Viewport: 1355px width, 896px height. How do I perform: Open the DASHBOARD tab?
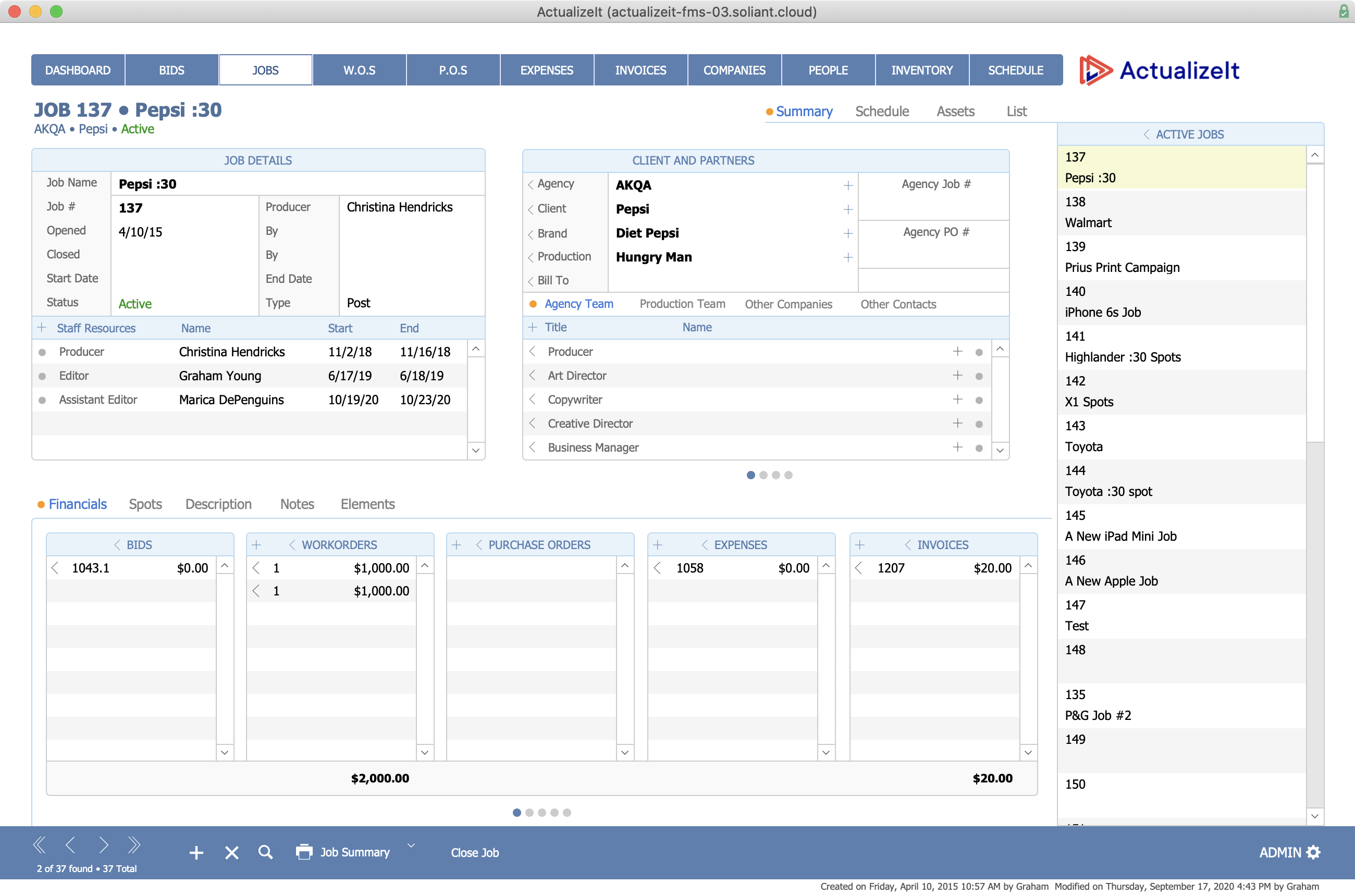click(x=78, y=70)
